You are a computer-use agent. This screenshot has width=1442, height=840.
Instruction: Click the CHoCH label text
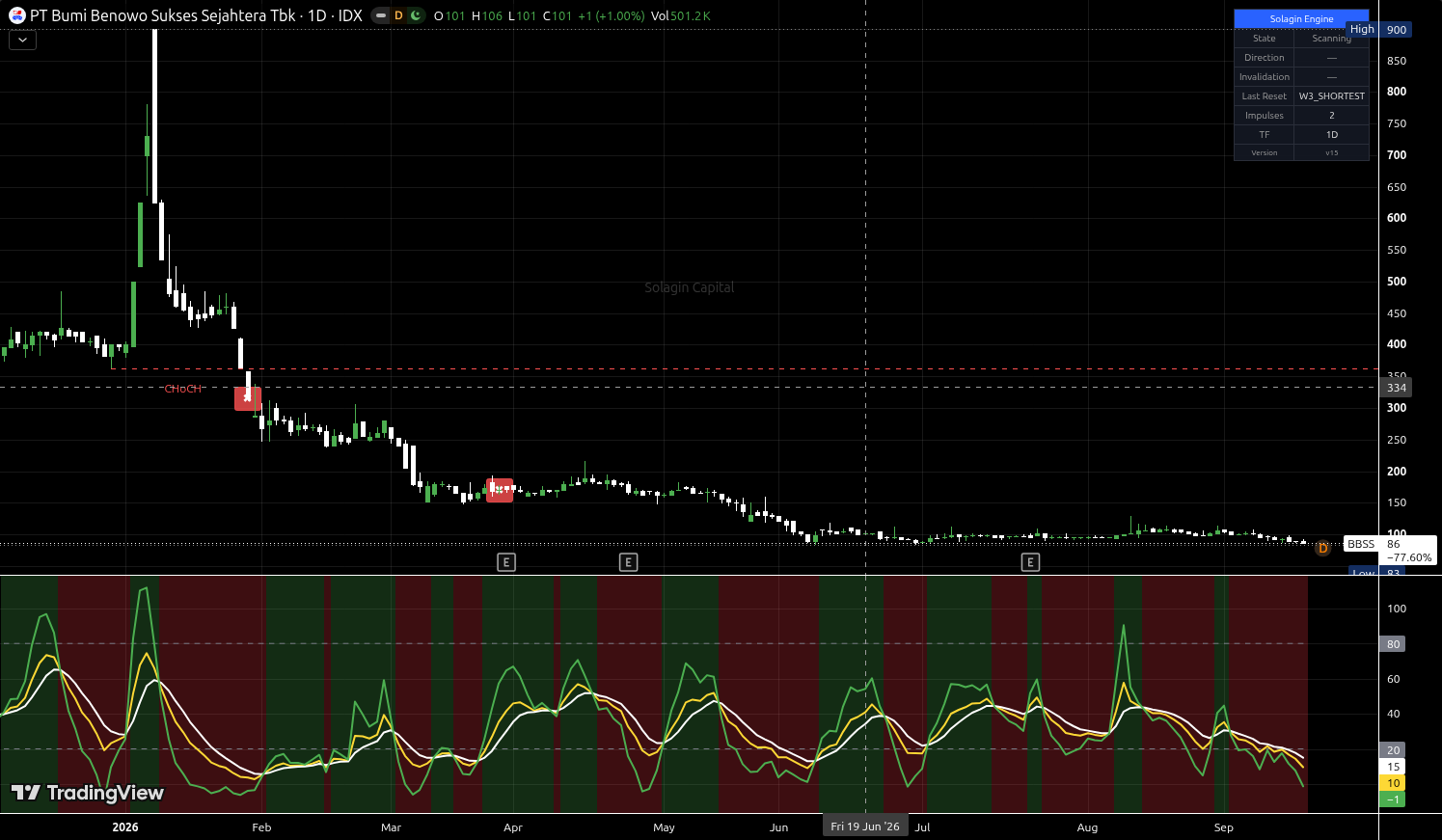182,389
